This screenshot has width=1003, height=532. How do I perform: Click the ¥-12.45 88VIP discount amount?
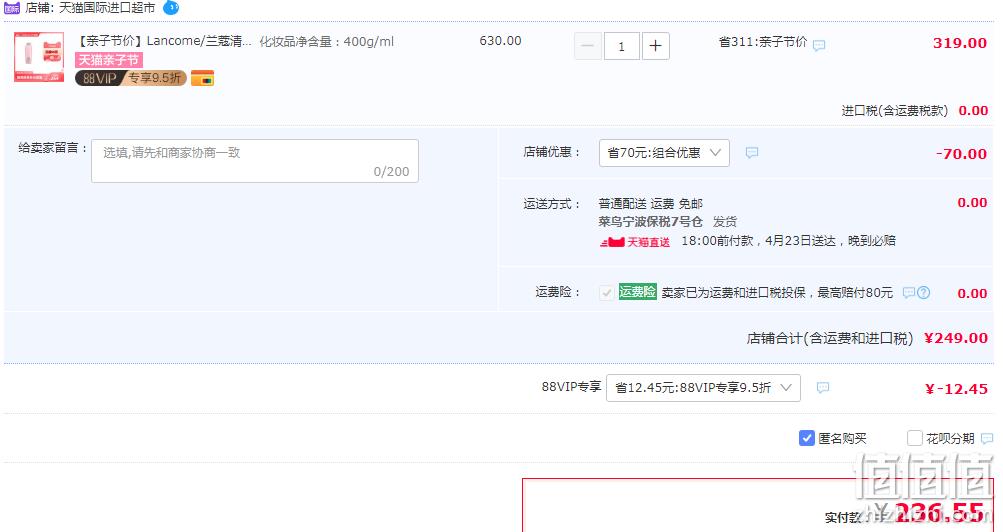coord(956,389)
